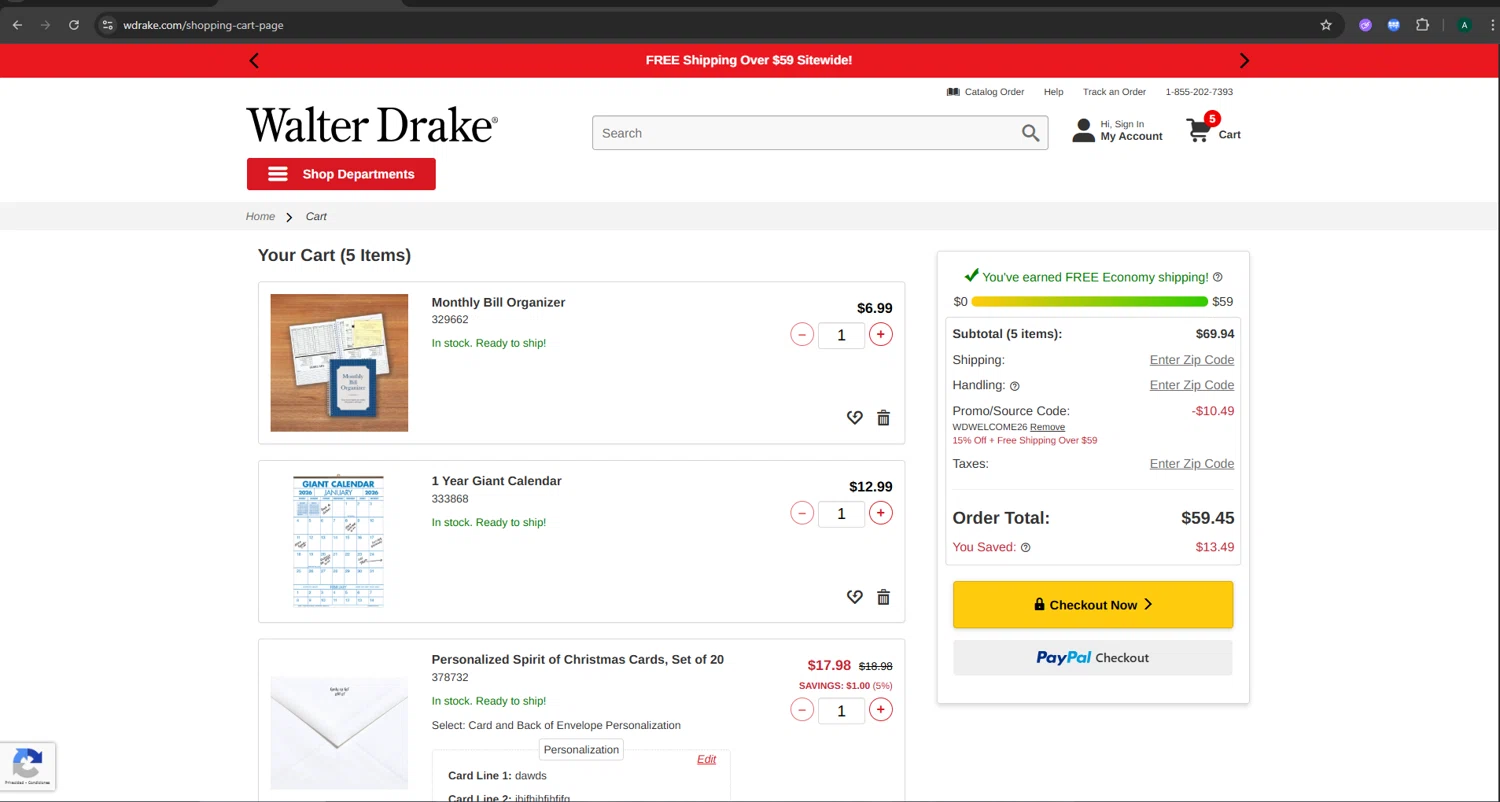Decrease quantity of Christmas Cards

[802, 710]
